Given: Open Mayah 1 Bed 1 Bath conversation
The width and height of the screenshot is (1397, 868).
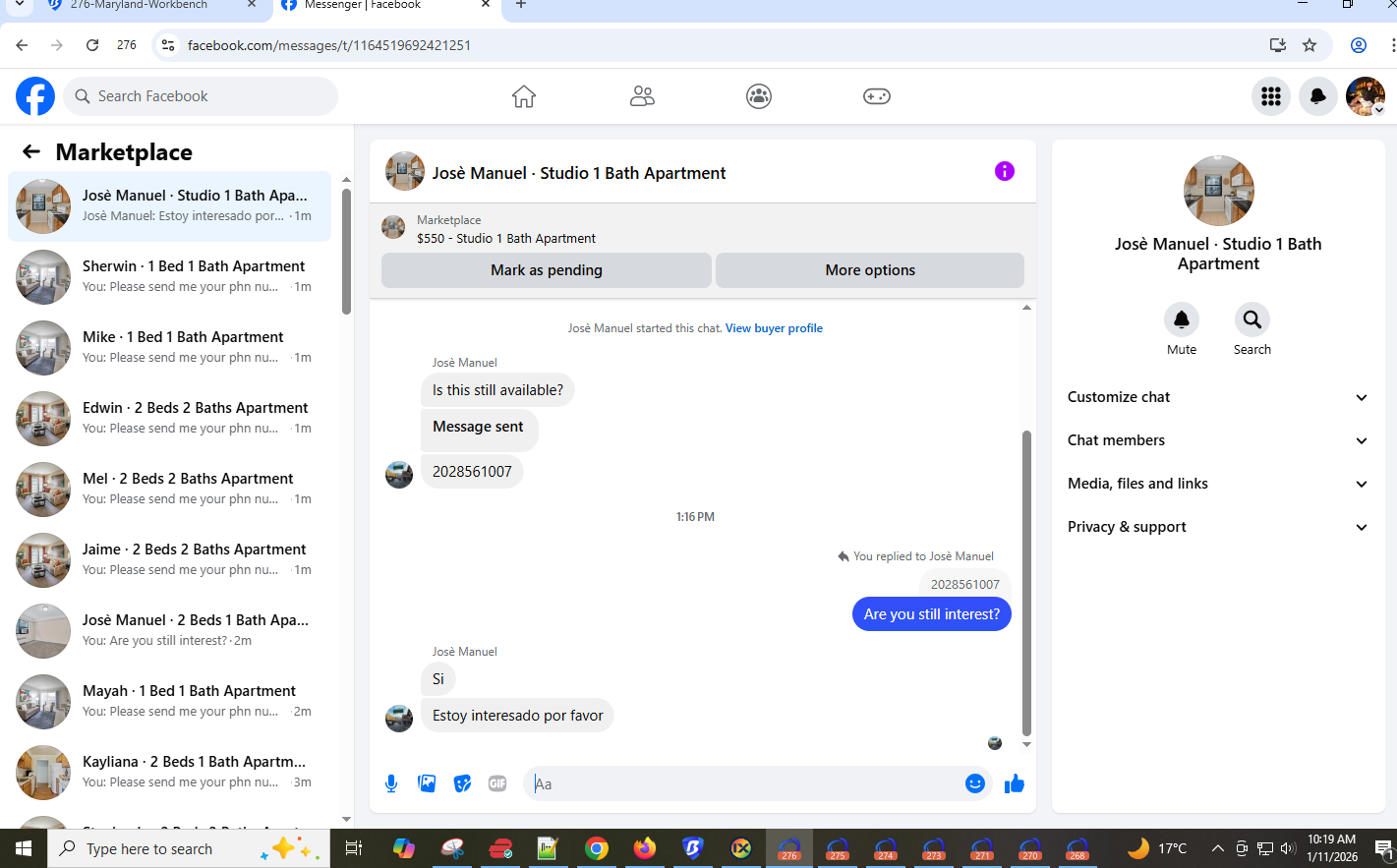Looking at the screenshot, I should point(169,702).
